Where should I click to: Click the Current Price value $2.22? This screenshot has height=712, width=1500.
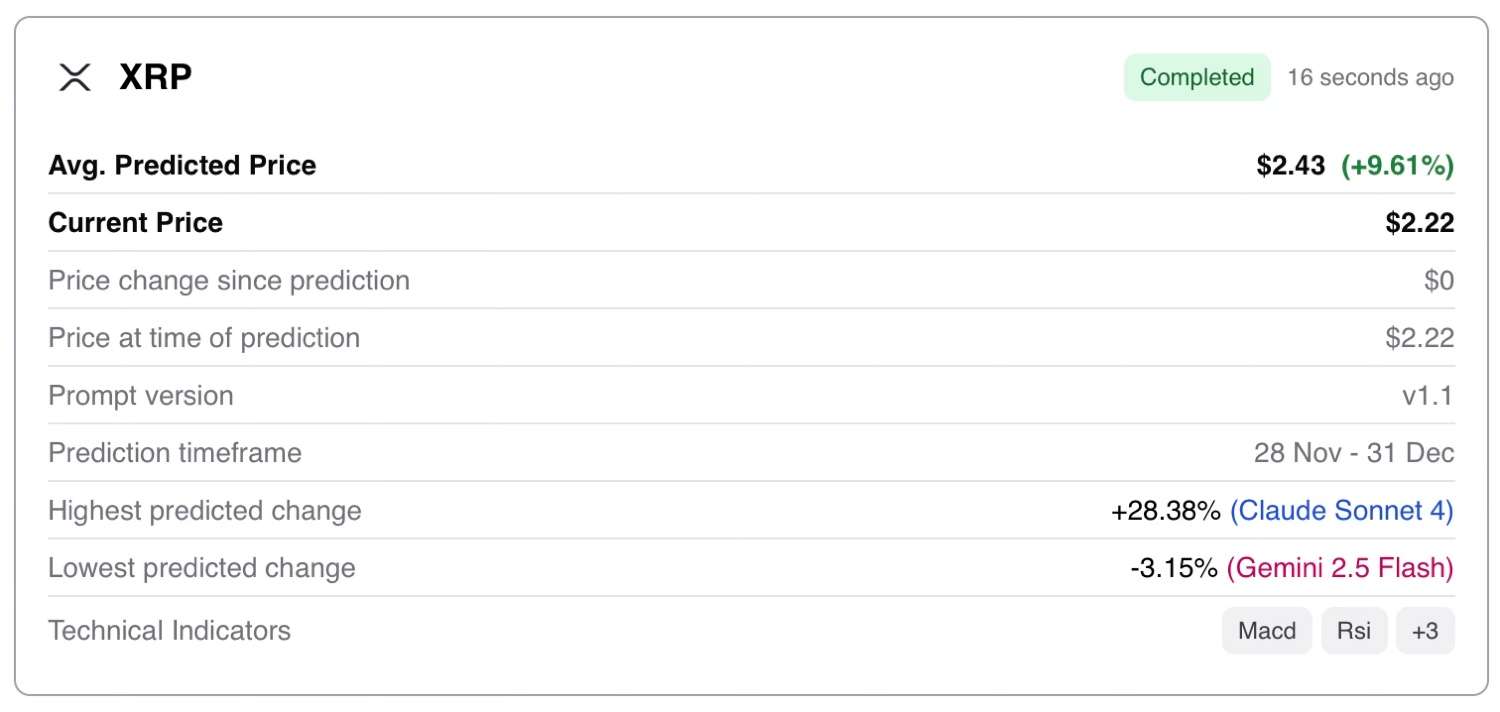(x=1419, y=223)
